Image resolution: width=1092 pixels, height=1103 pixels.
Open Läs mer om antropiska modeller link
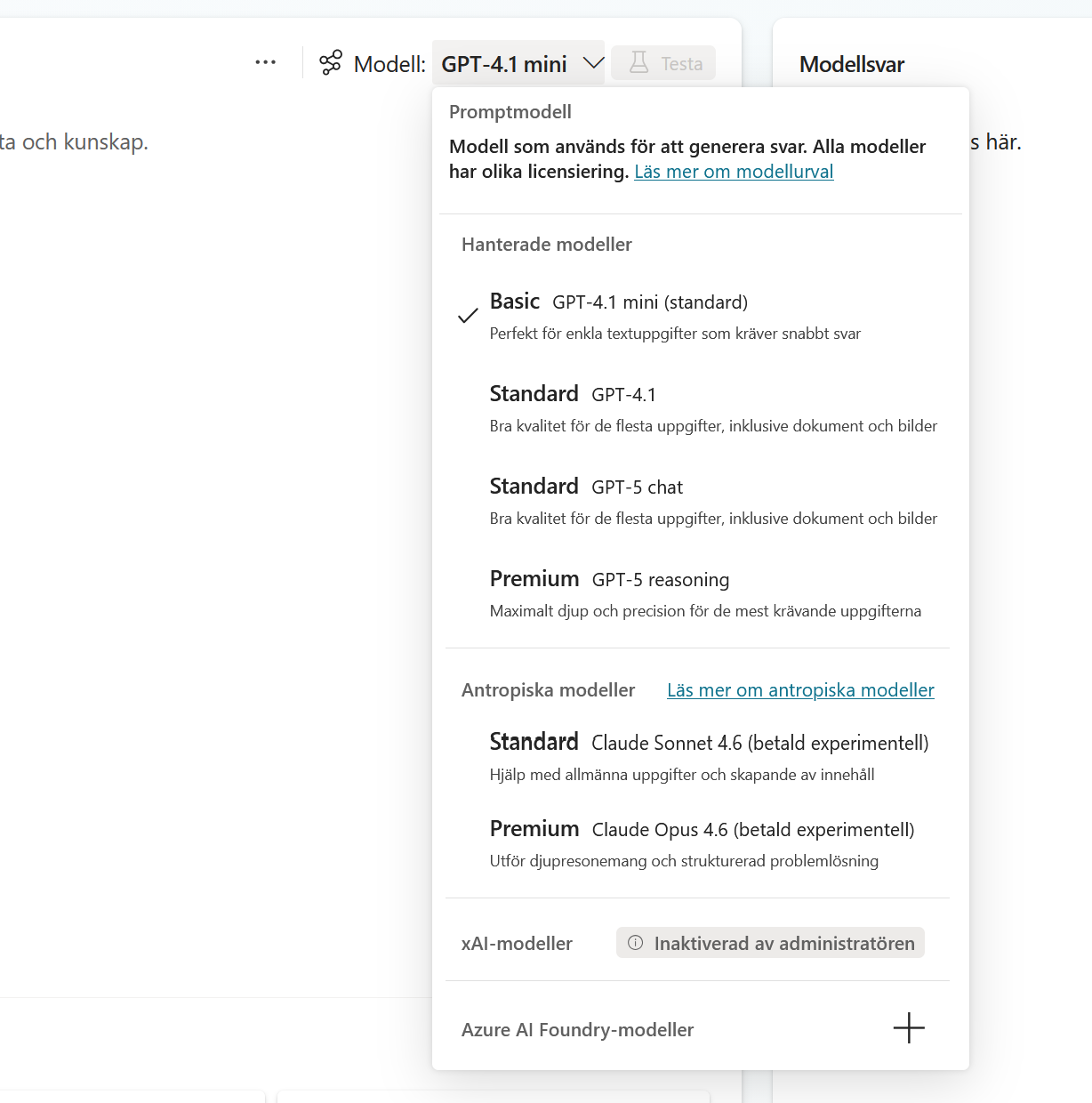coord(800,690)
